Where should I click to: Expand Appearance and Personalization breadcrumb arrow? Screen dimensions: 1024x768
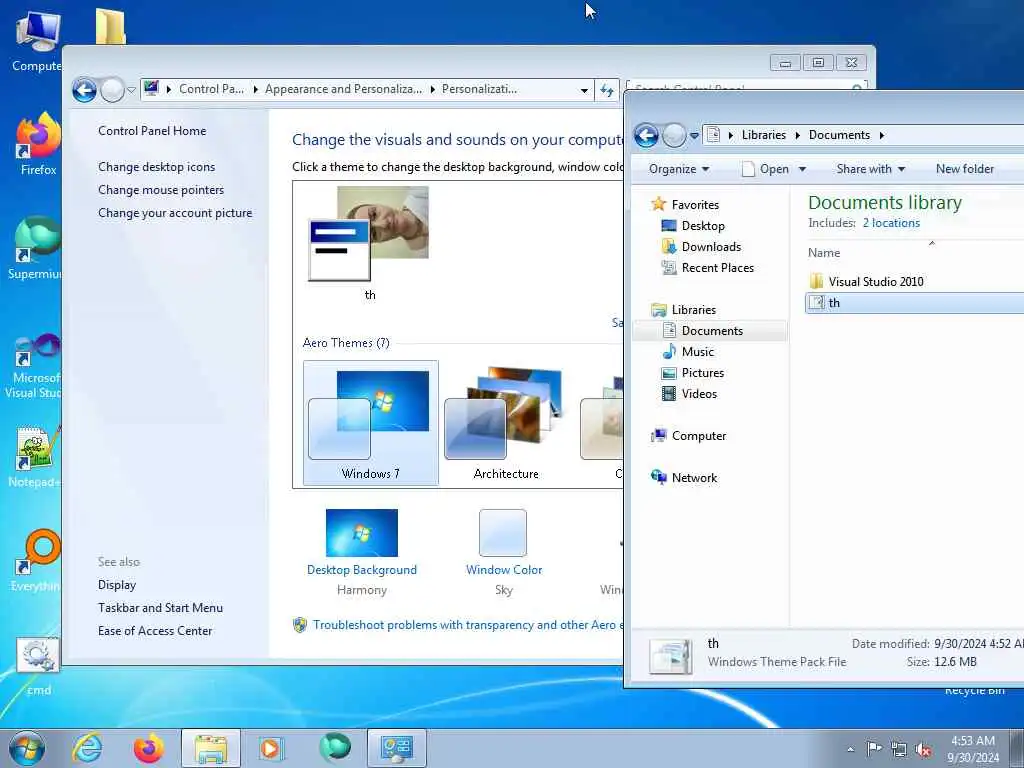[432, 89]
